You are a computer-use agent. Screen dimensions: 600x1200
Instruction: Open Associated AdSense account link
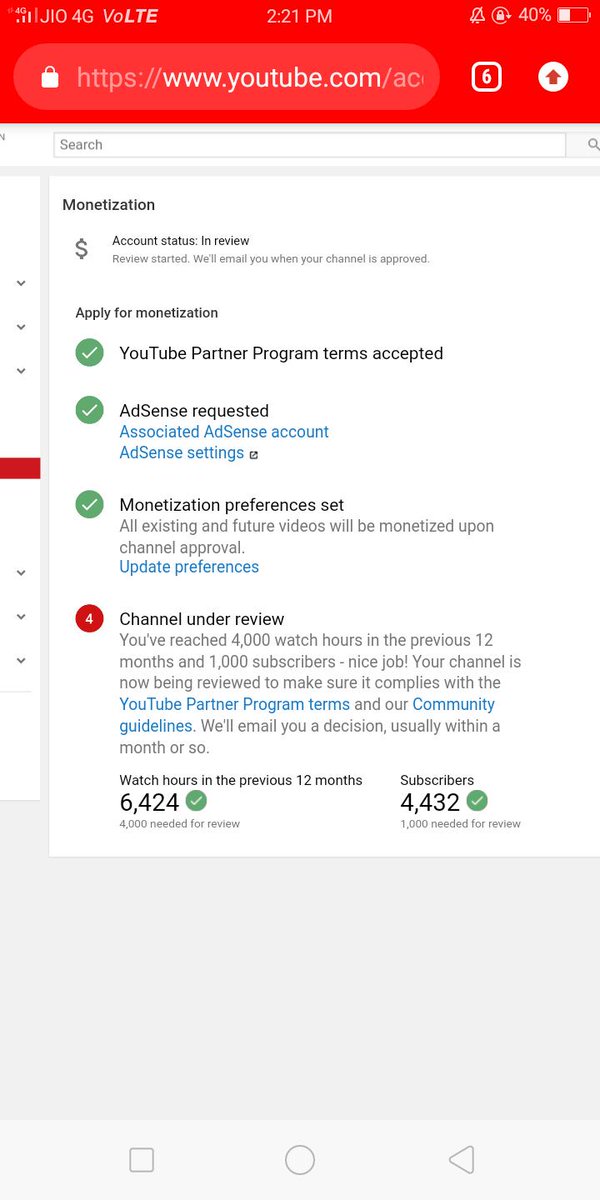pyautogui.click(x=224, y=432)
